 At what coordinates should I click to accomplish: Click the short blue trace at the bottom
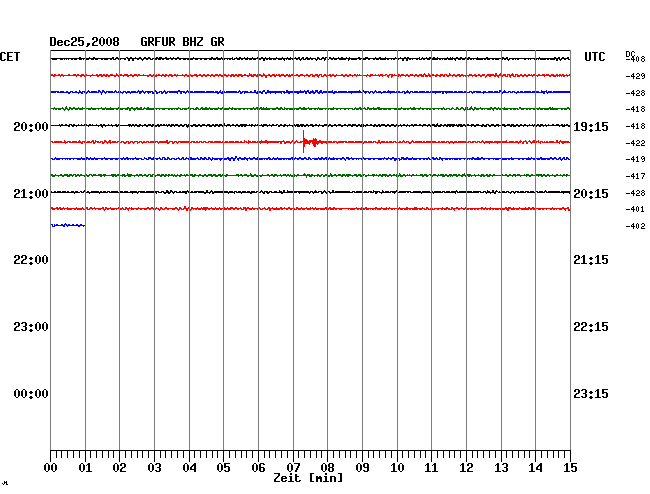[x=68, y=225]
